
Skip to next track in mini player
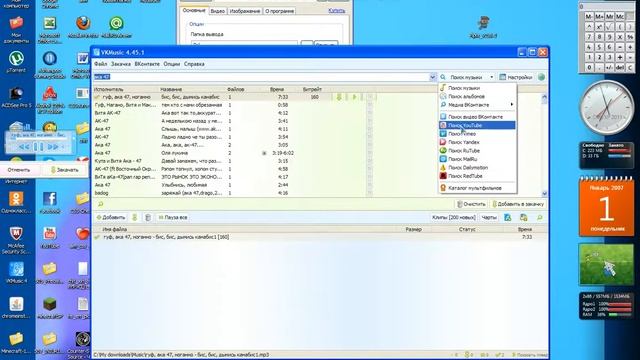(x=53, y=147)
